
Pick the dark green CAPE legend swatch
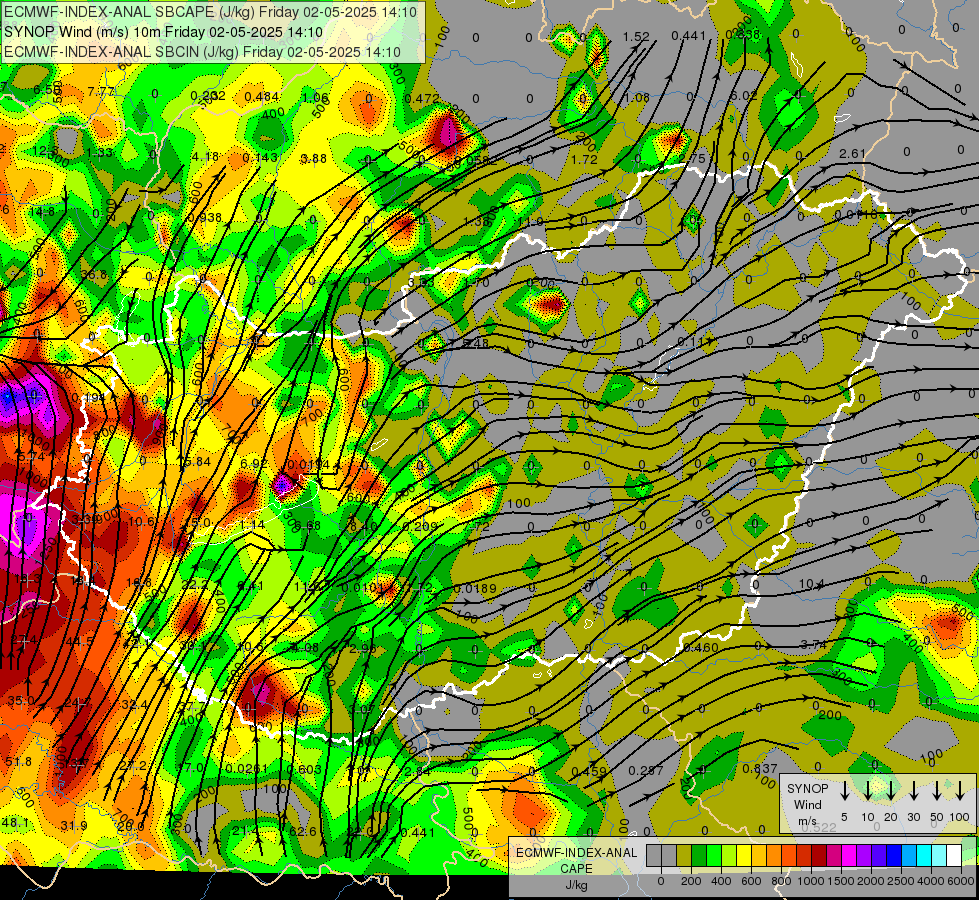click(699, 856)
